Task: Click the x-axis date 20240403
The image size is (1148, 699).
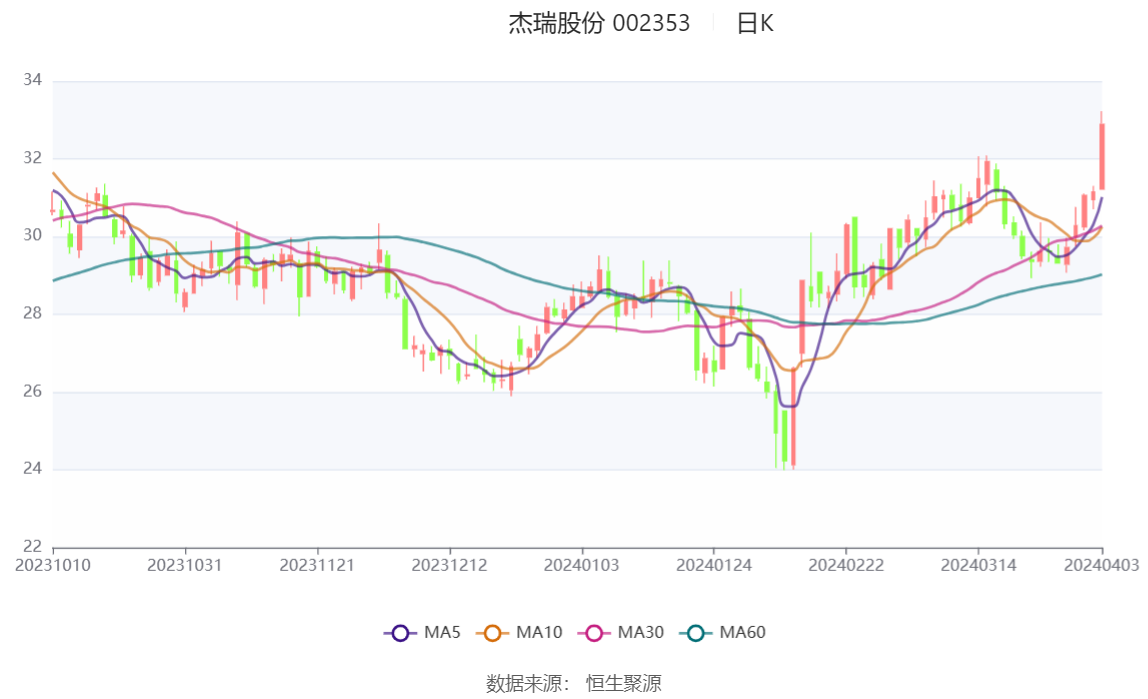Action: [x=1102, y=565]
